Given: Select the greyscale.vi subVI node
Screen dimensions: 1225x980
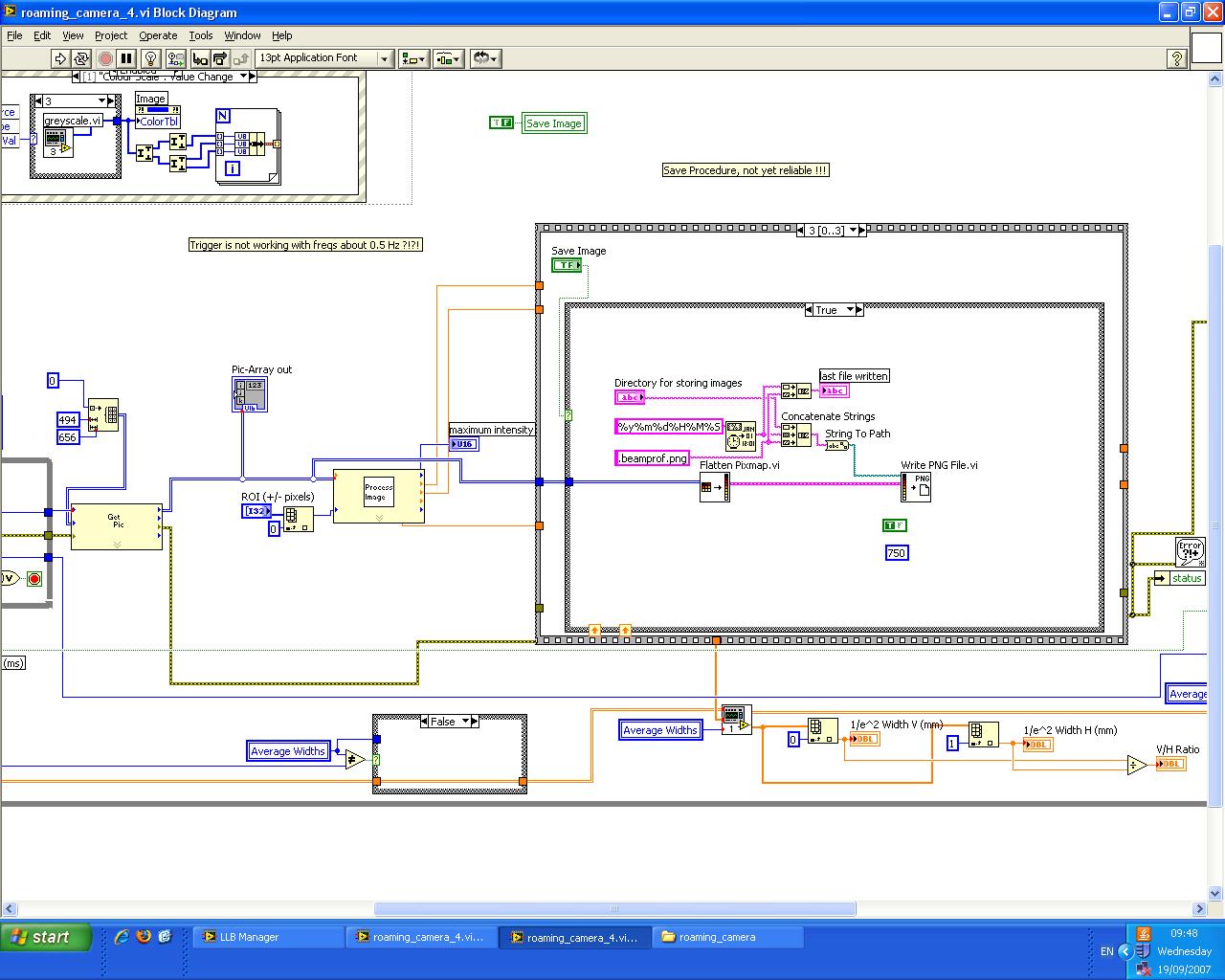Looking at the screenshot, I should coord(58,144).
